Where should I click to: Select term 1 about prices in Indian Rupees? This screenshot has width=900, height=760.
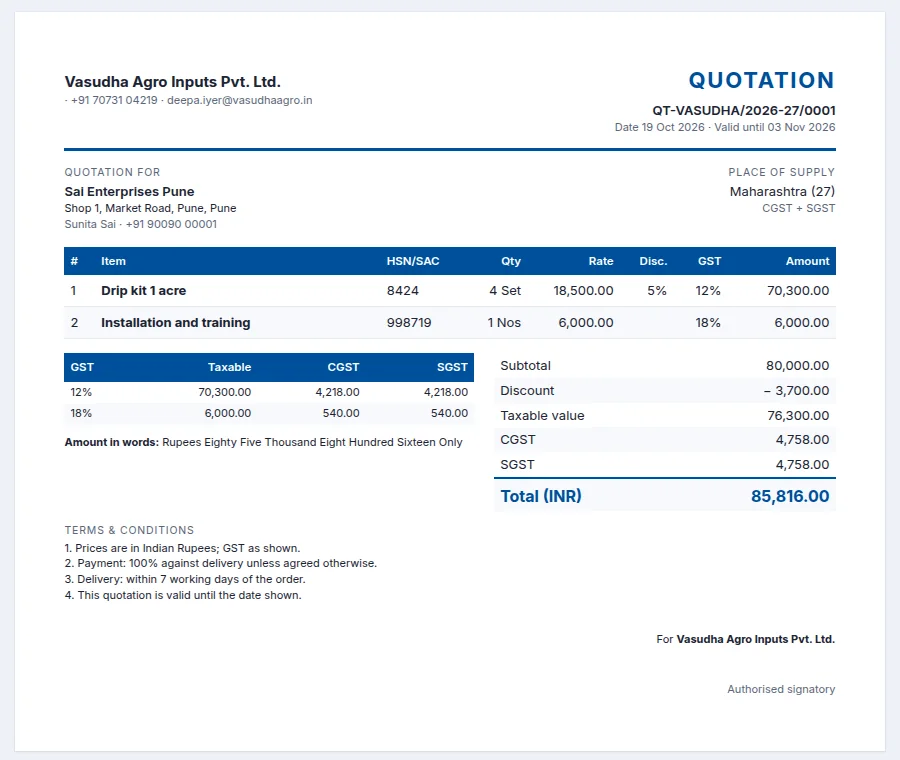click(x=183, y=548)
